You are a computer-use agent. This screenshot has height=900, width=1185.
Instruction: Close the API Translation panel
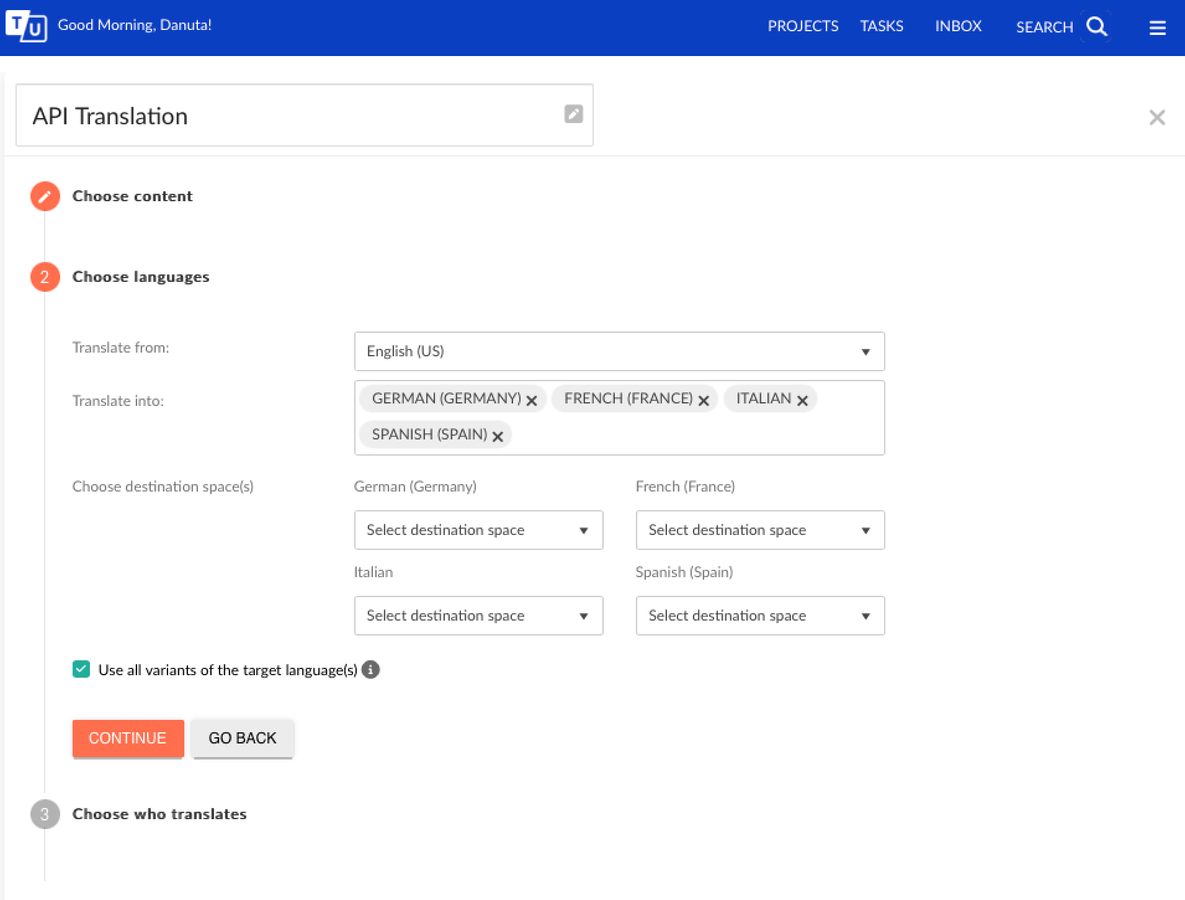1156,117
